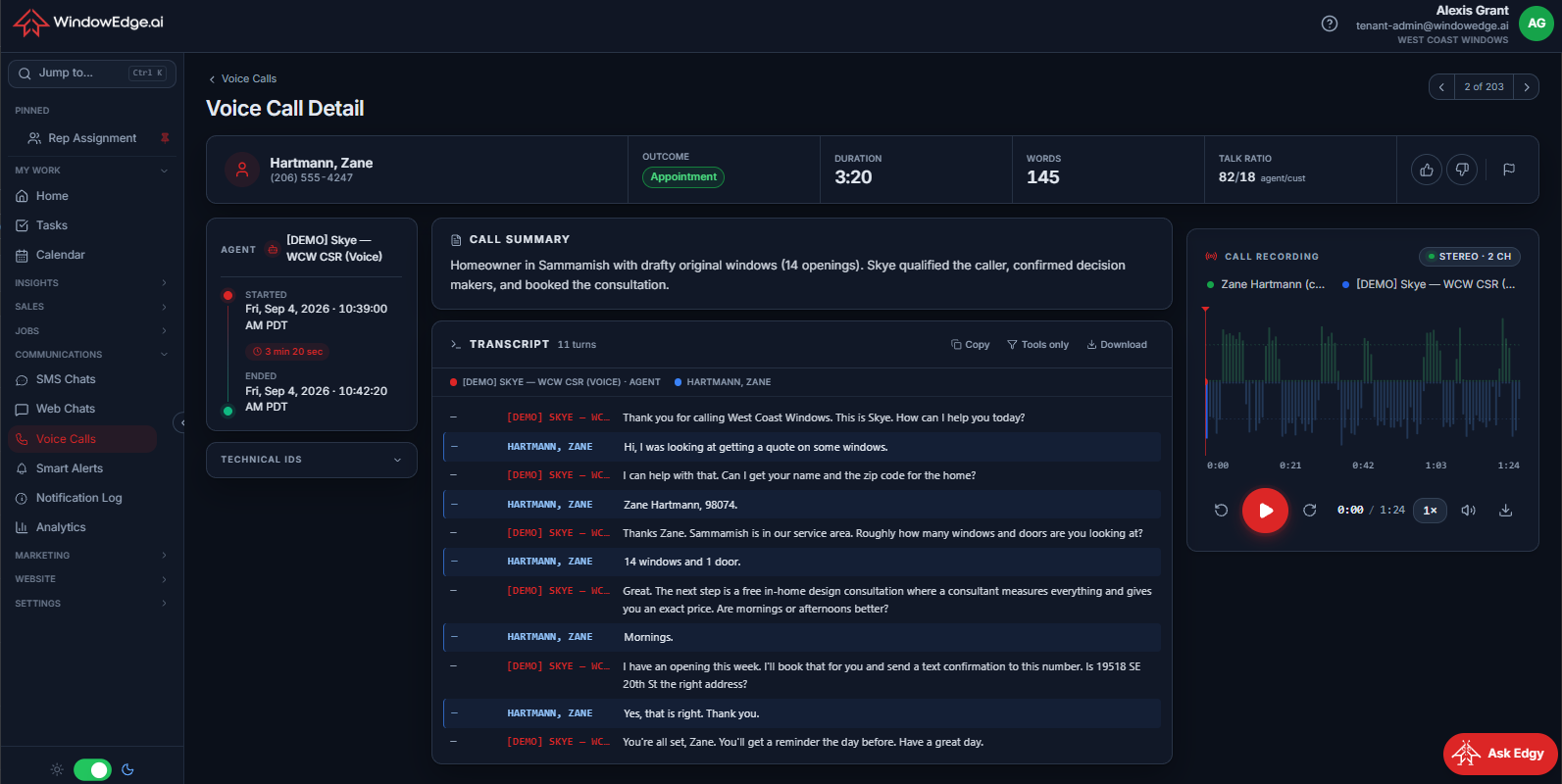Toggle Tools only transcript filter
This screenshot has width=1562, height=784.
point(1037,345)
